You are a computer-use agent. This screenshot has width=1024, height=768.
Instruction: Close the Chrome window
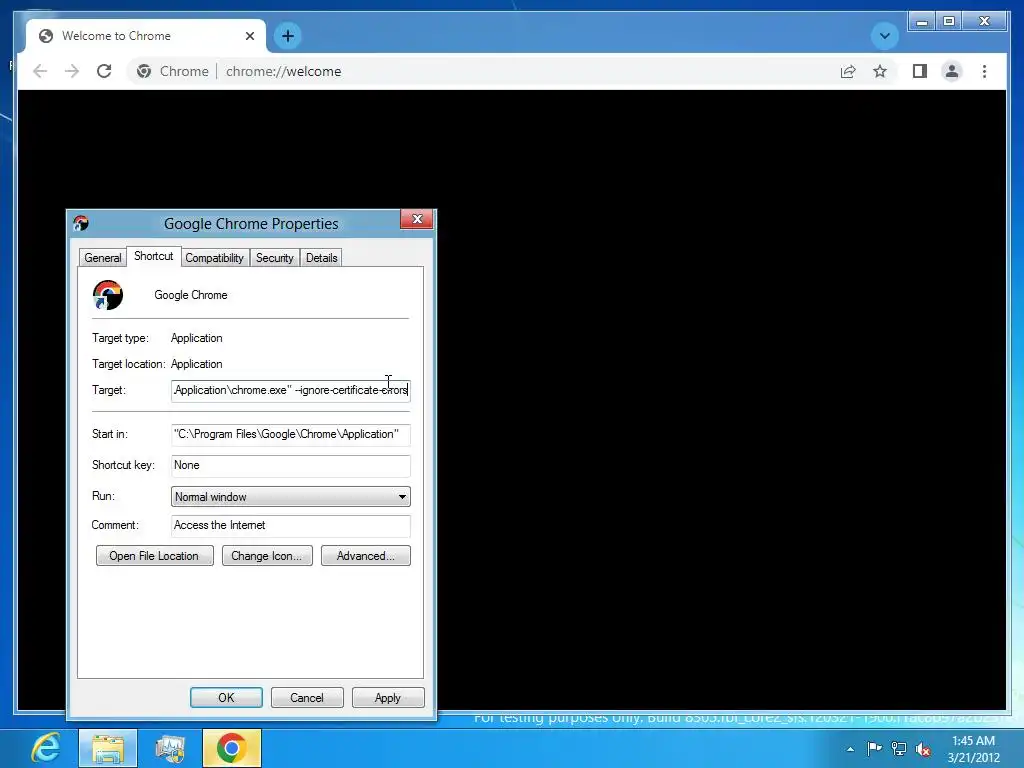tap(985, 22)
